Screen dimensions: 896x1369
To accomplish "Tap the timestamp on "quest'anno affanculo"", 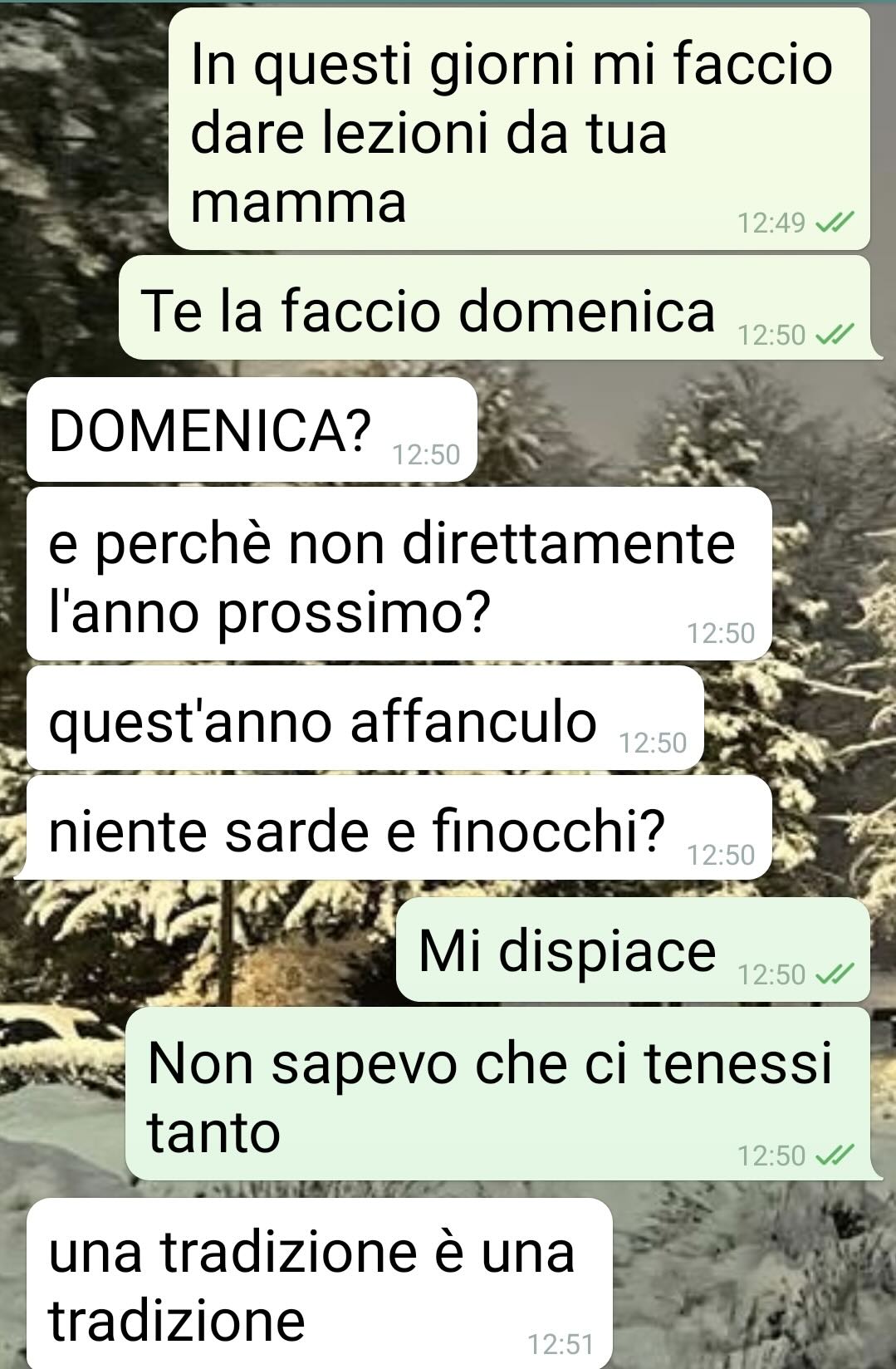I will click(653, 743).
